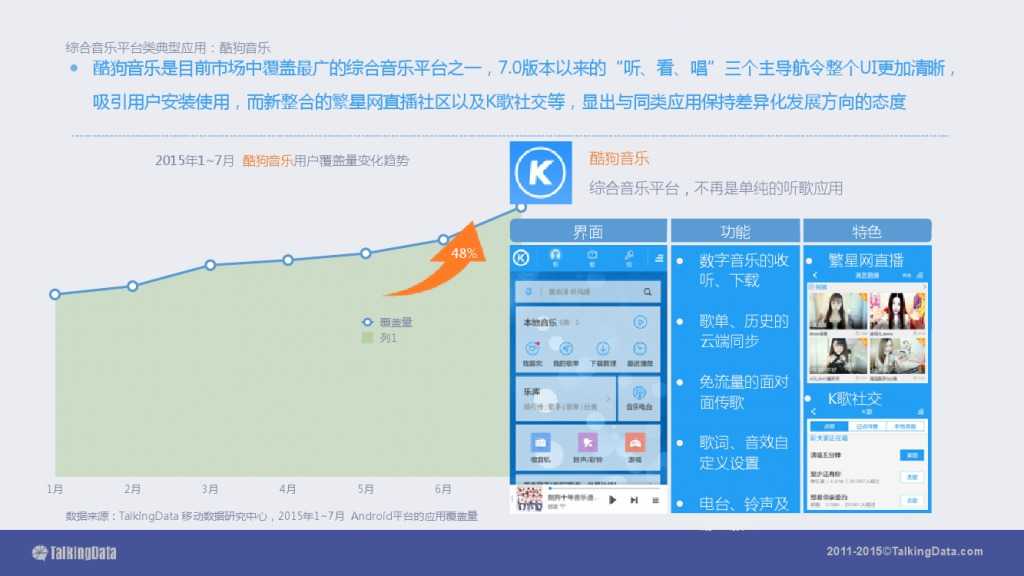Toggle favorite on 我喜欢 heart icon

click(532, 347)
